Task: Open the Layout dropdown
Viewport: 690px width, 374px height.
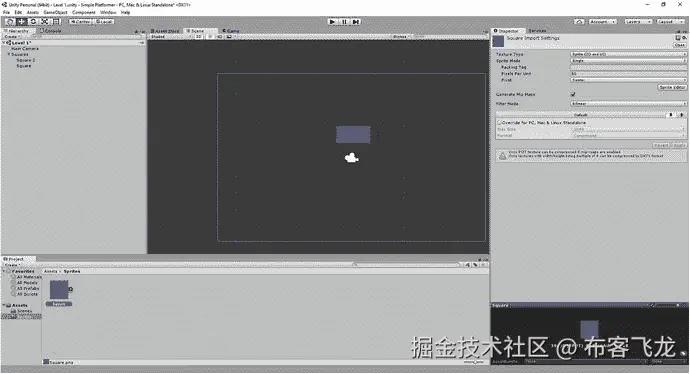Action: tap(670, 21)
